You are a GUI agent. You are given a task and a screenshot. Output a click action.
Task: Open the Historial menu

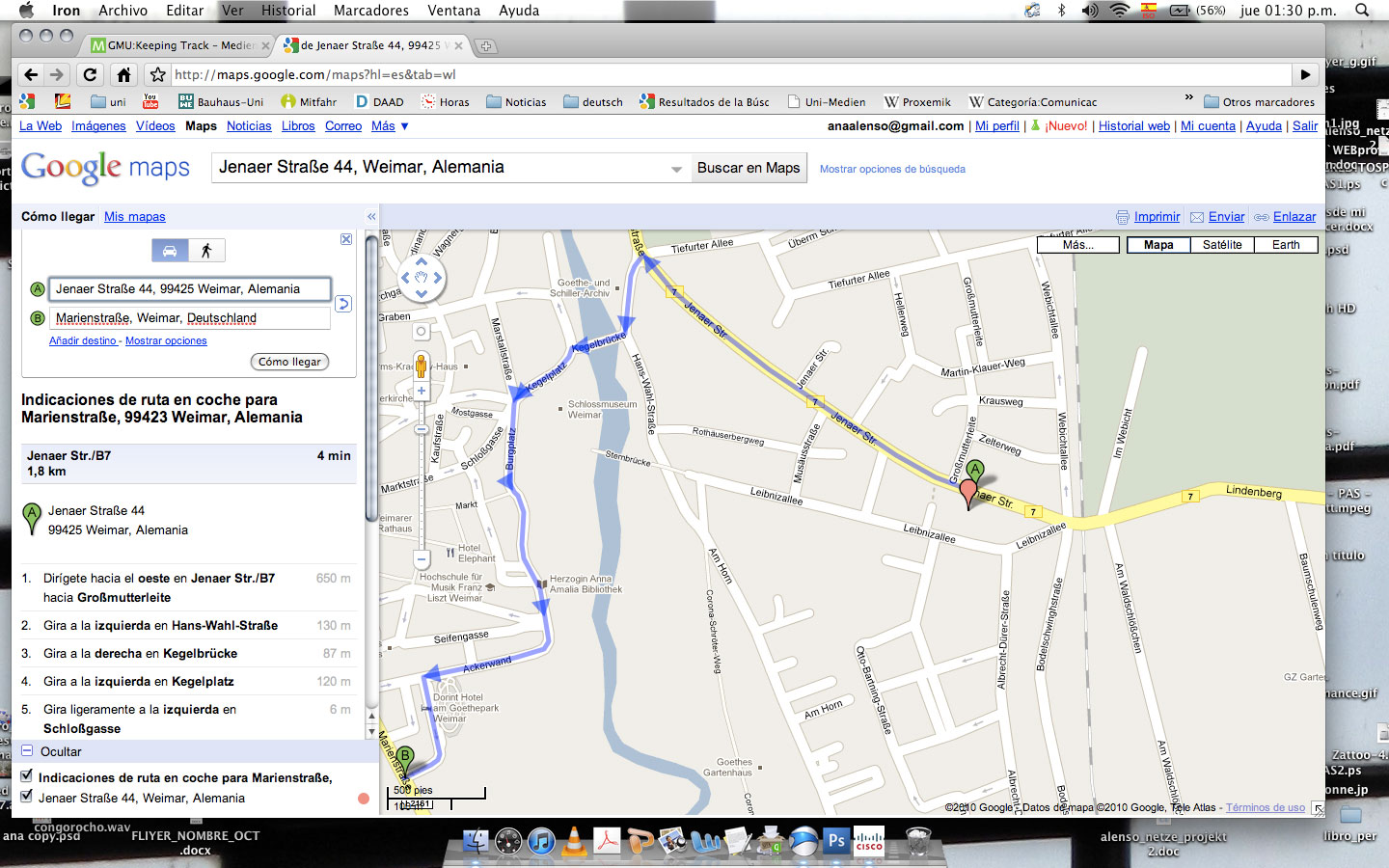288,11
